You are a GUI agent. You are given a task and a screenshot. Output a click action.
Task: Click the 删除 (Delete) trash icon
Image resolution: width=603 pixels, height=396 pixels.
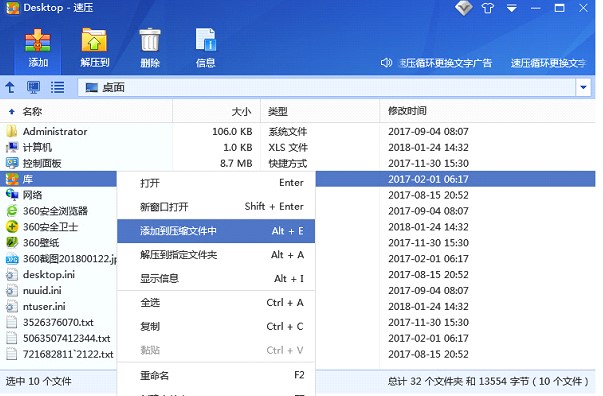(x=150, y=40)
